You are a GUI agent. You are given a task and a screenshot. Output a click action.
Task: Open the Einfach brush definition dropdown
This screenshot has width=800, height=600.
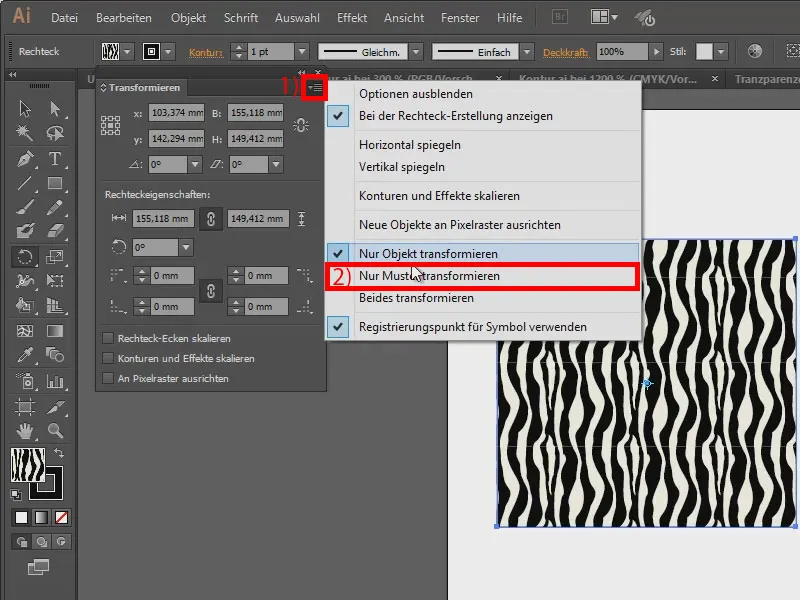tap(527, 52)
